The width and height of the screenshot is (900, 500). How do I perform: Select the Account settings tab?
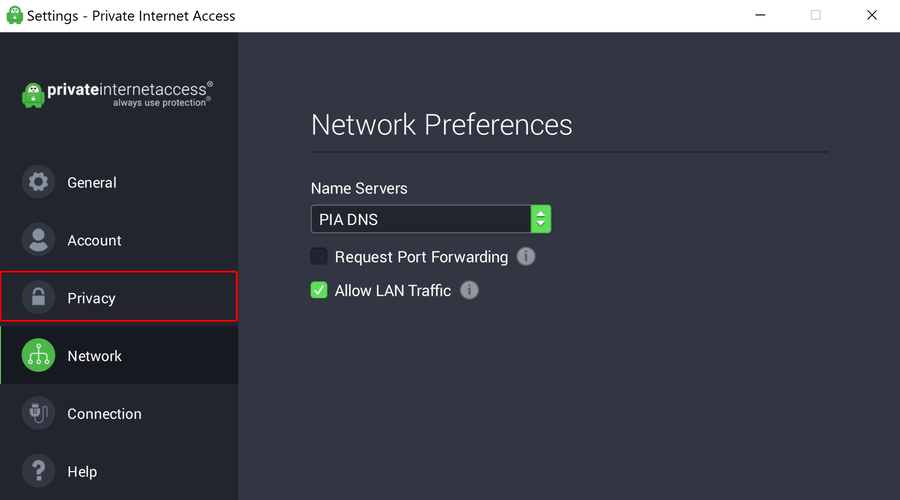click(x=94, y=241)
